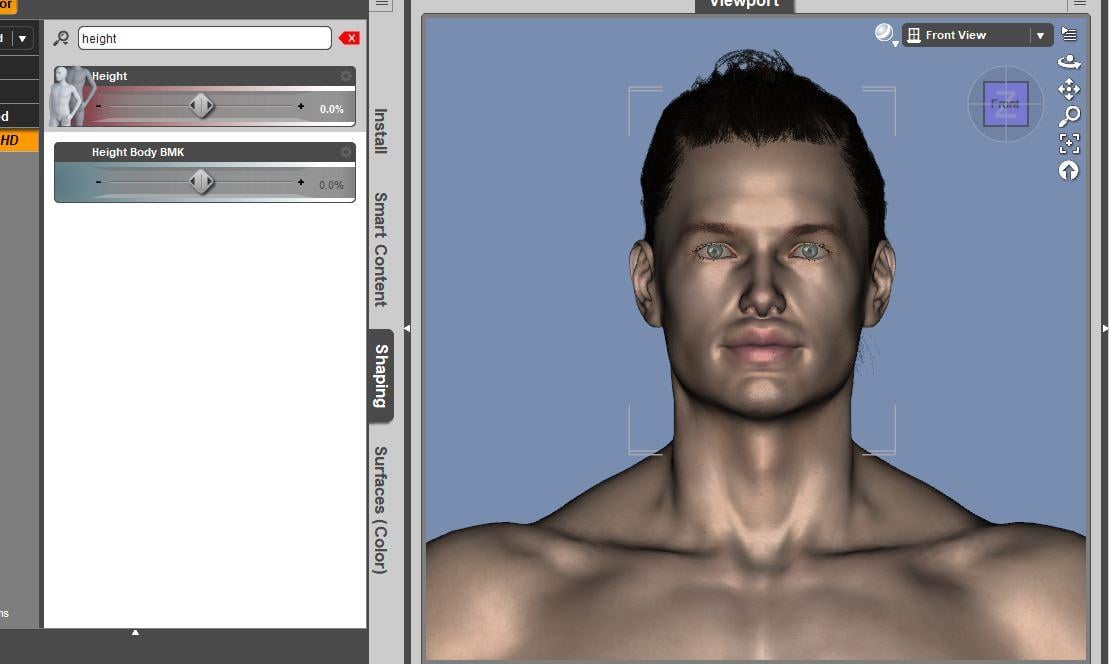Select the orange HD list item
The width and height of the screenshot is (1109, 664).
[x=19, y=140]
